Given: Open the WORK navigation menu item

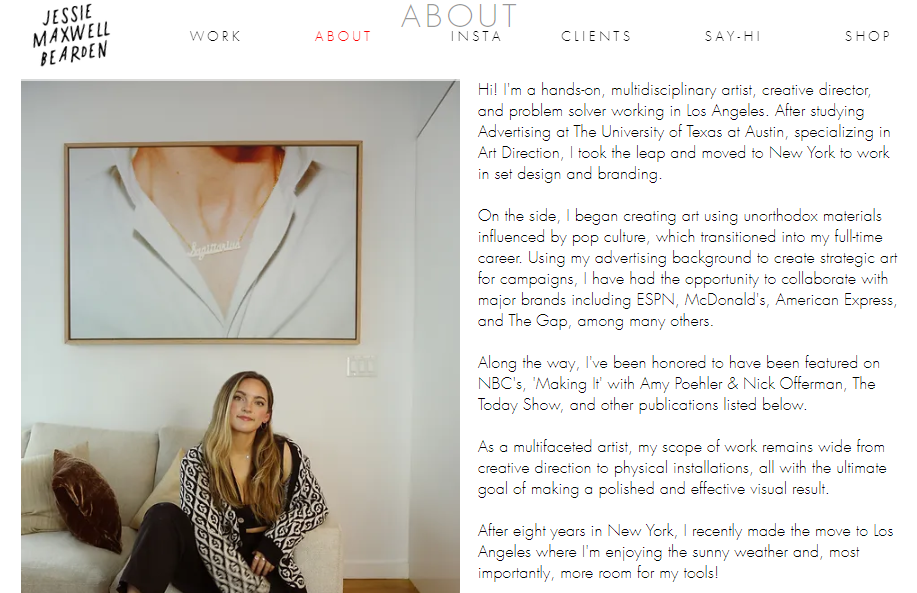Looking at the screenshot, I should point(215,36).
